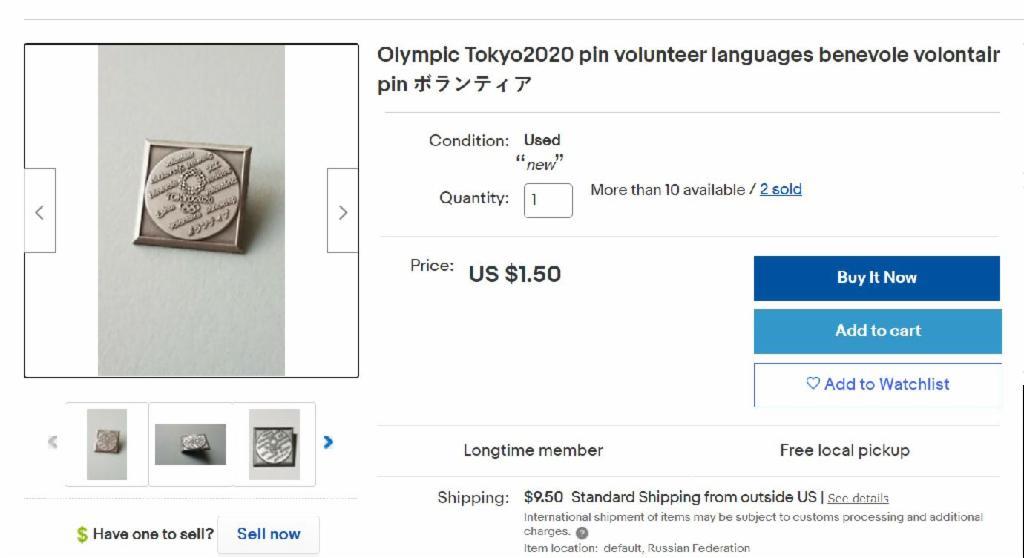Open the 2 sold link
The height and width of the screenshot is (558, 1024).
click(780, 189)
